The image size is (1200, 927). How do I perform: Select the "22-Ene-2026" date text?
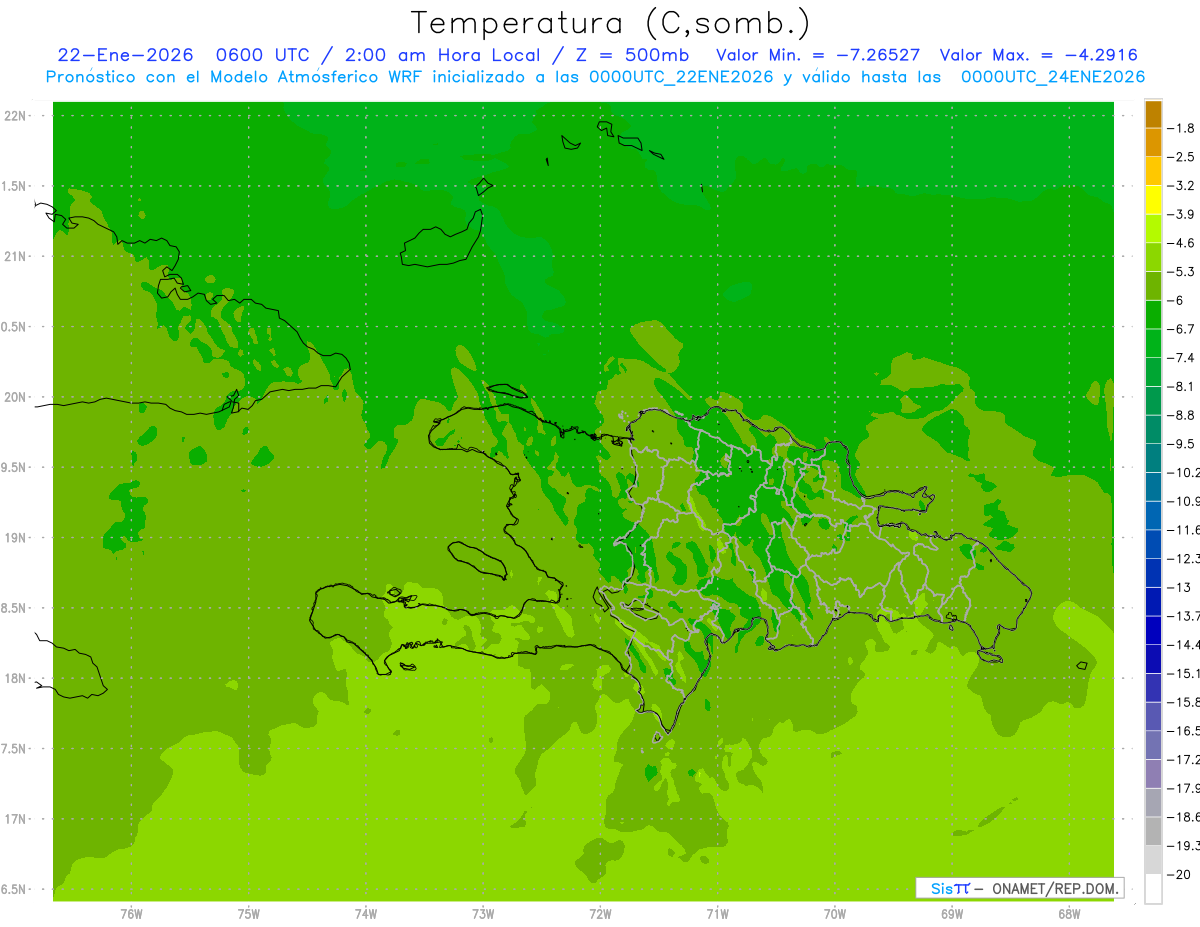(x=123, y=55)
